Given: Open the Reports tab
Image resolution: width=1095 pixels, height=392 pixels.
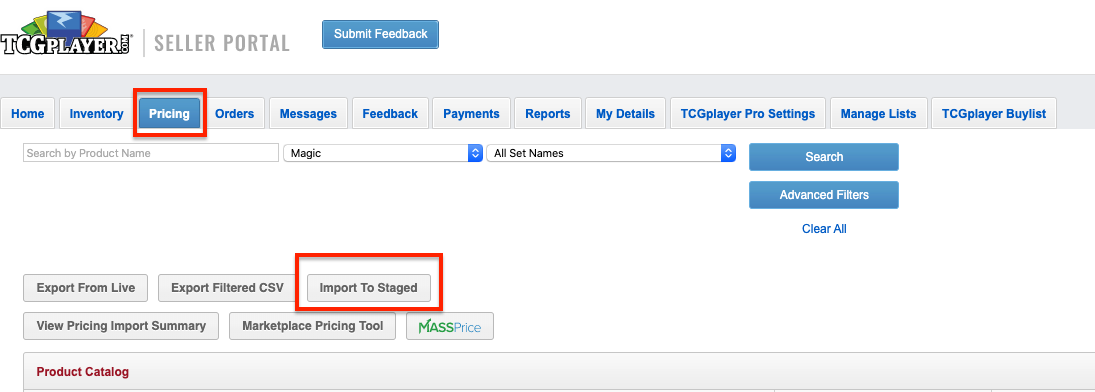Looking at the screenshot, I should [548, 114].
